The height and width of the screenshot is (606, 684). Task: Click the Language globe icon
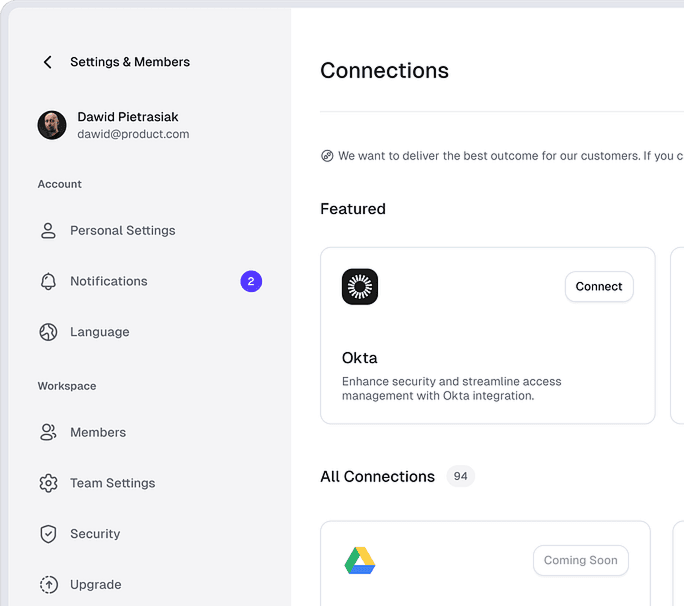pos(48,332)
